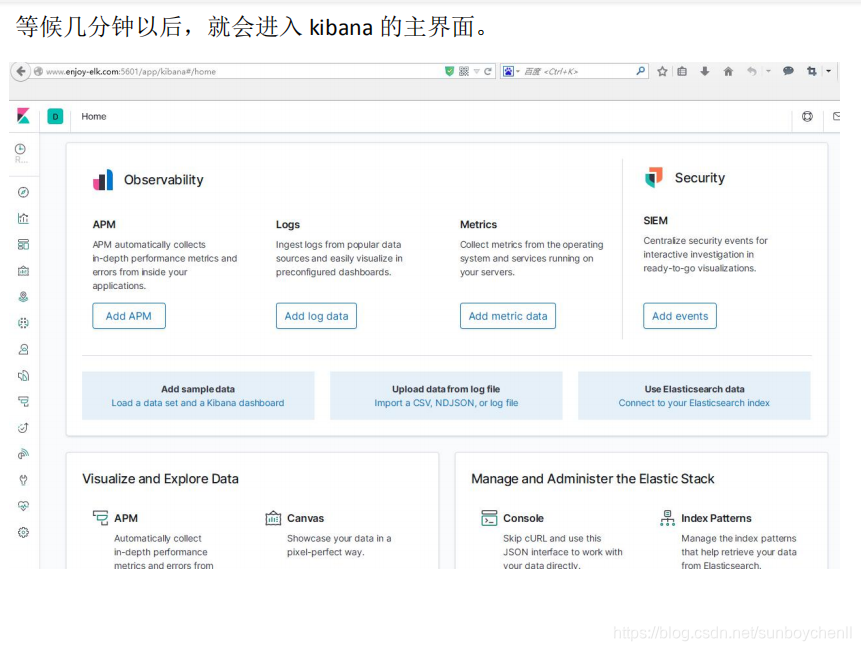Click Use Elasticsearch data title
This screenshot has height=651, width=861.
click(x=694, y=389)
